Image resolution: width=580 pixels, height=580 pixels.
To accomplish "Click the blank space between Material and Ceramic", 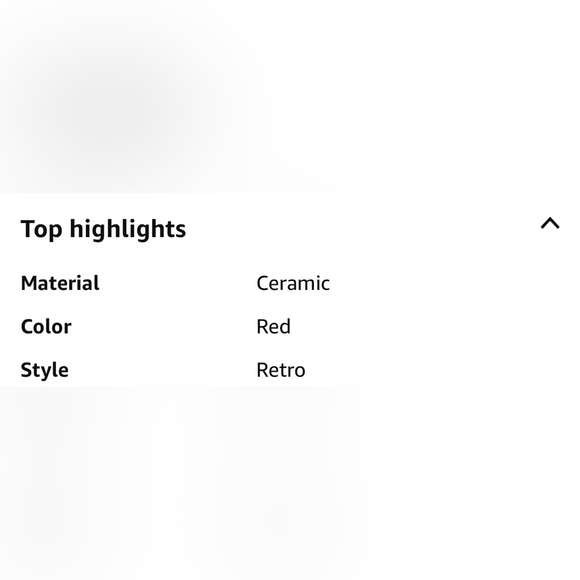I will tap(178, 283).
